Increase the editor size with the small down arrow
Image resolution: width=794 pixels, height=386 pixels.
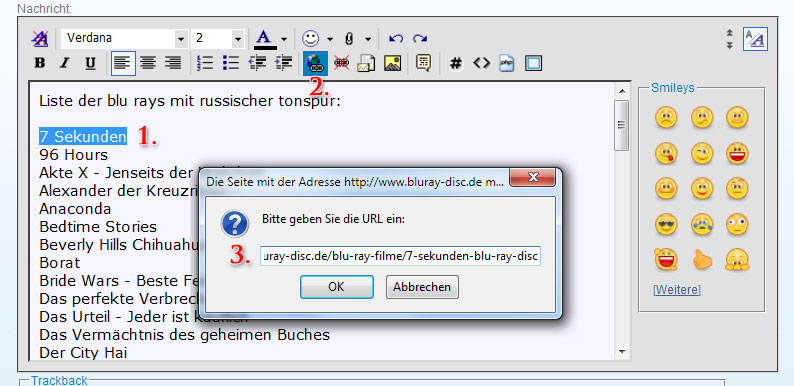pos(730,45)
